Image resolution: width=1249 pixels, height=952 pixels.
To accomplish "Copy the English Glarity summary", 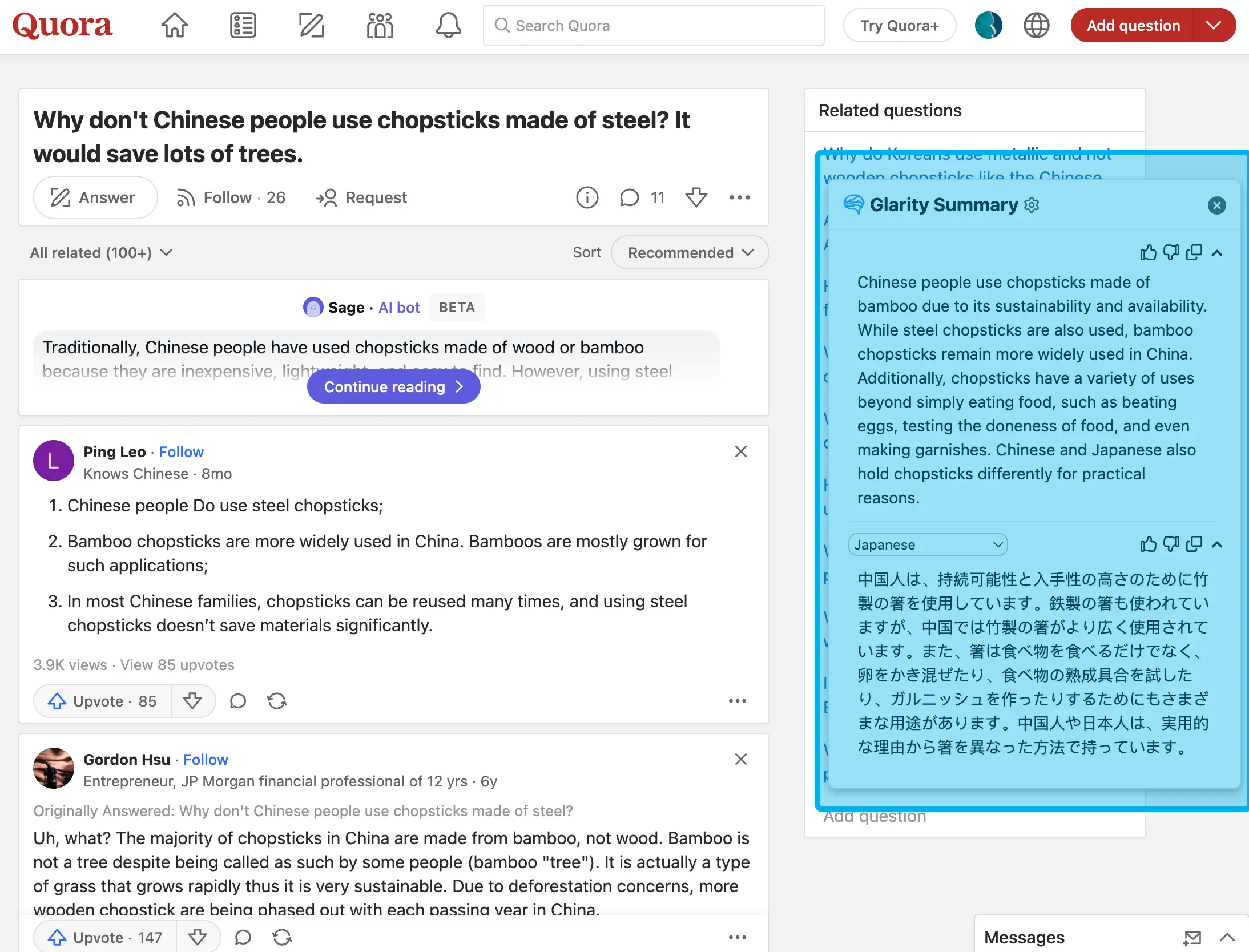I will pyautogui.click(x=1194, y=253).
